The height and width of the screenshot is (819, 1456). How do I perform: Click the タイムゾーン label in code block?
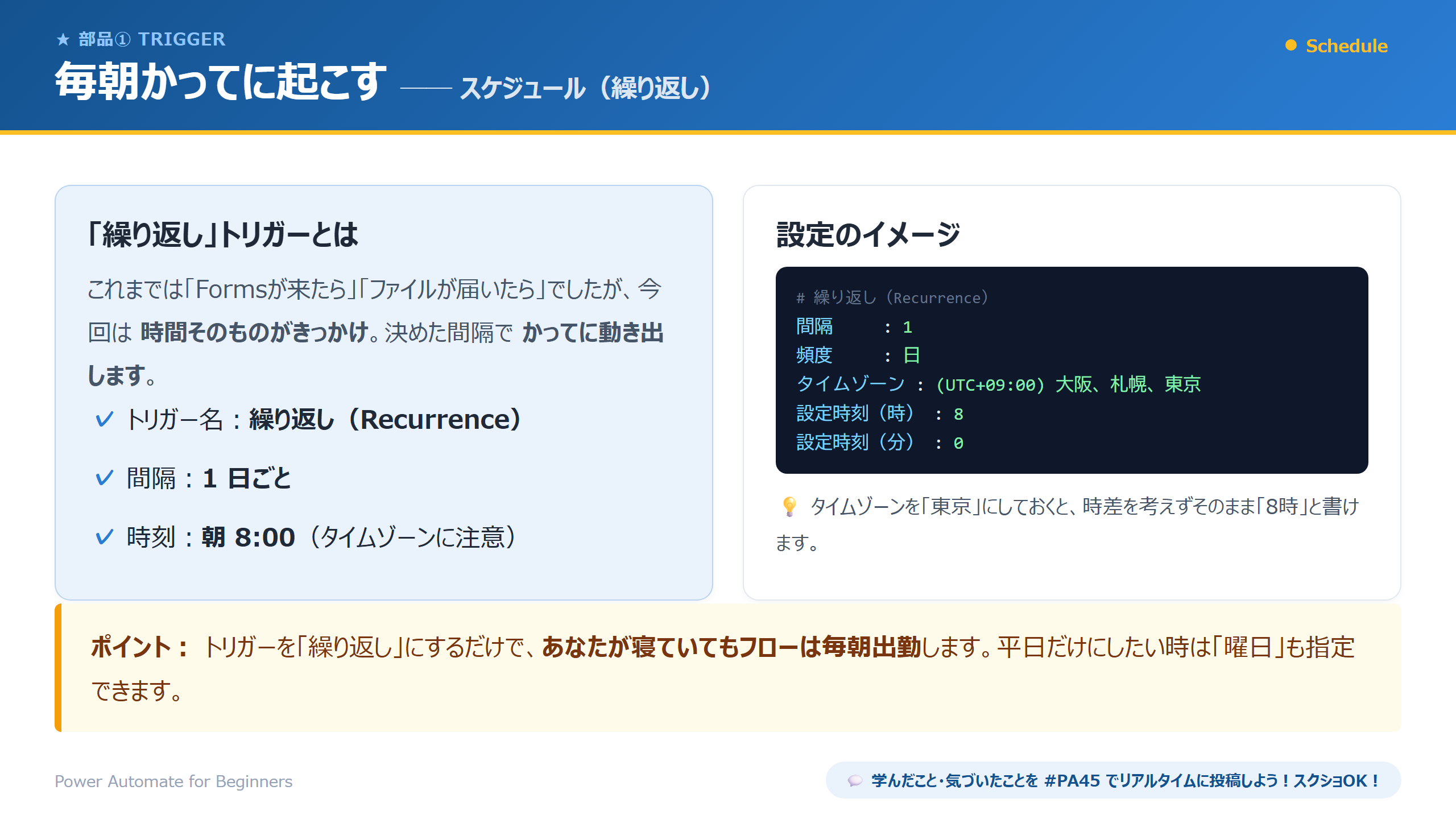coord(851,385)
